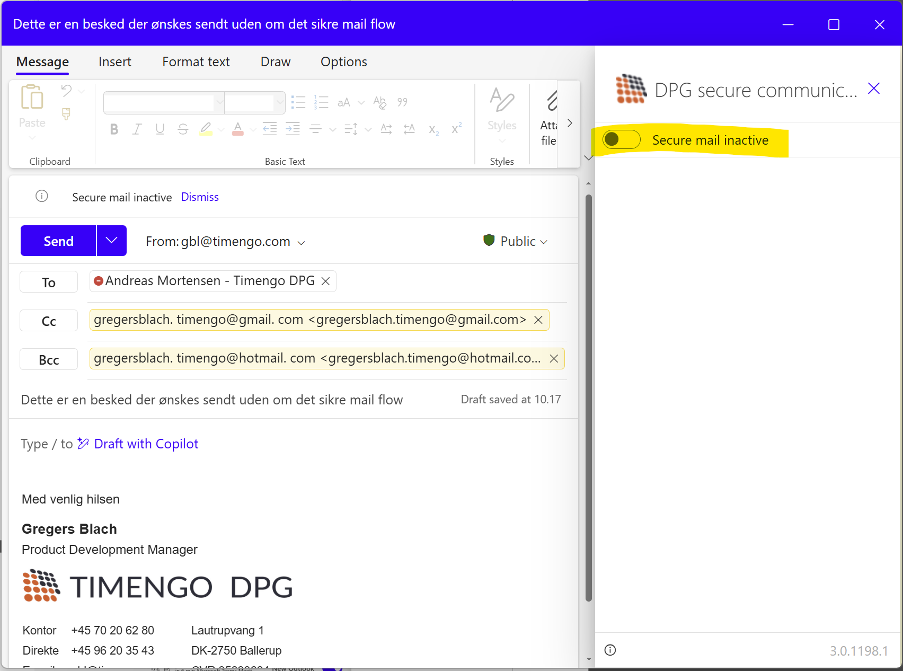This screenshot has width=904, height=672.
Task: Toggle Italic formatting
Action: pyautogui.click(x=137, y=129)
